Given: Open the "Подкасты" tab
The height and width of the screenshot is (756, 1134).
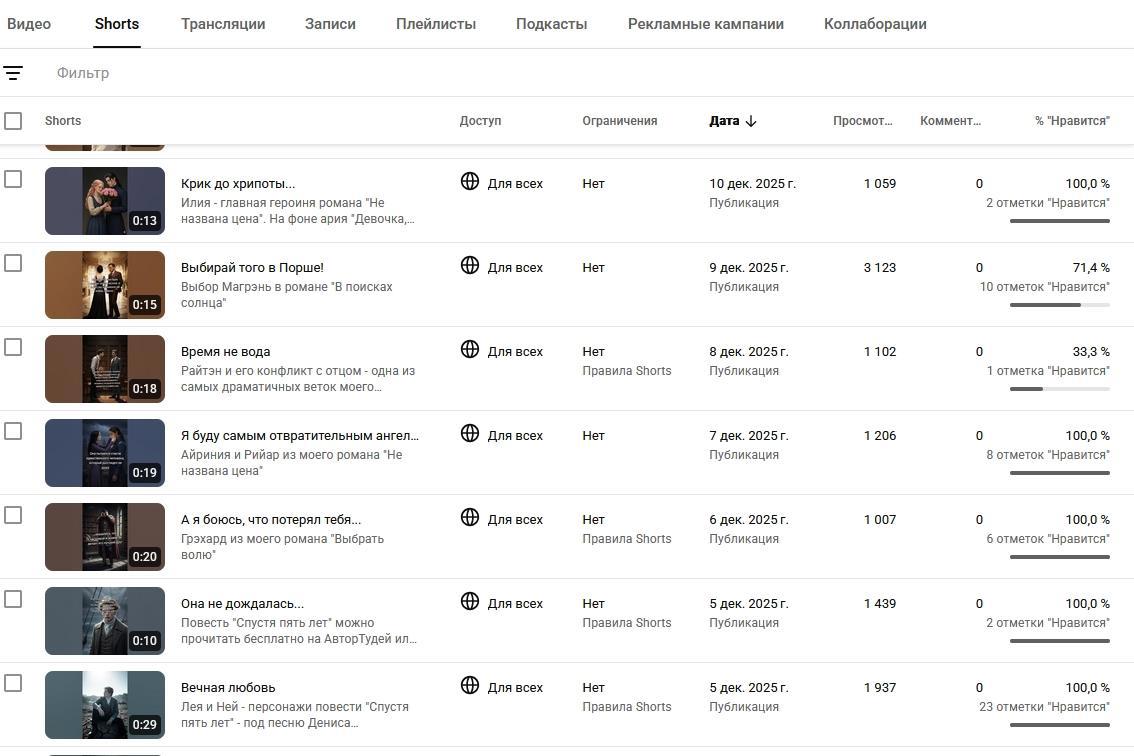Looking at the screenshot, I should point(552,24).
